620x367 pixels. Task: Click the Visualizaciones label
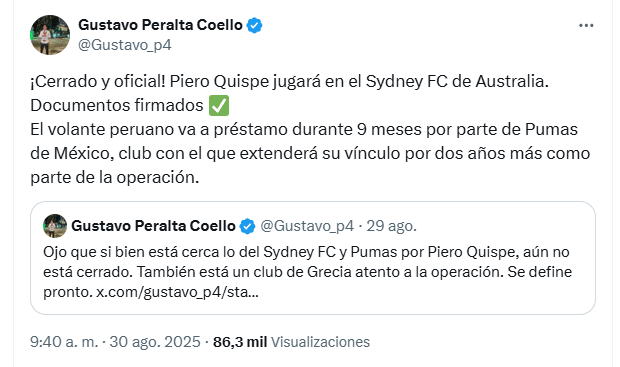[320, 342]
